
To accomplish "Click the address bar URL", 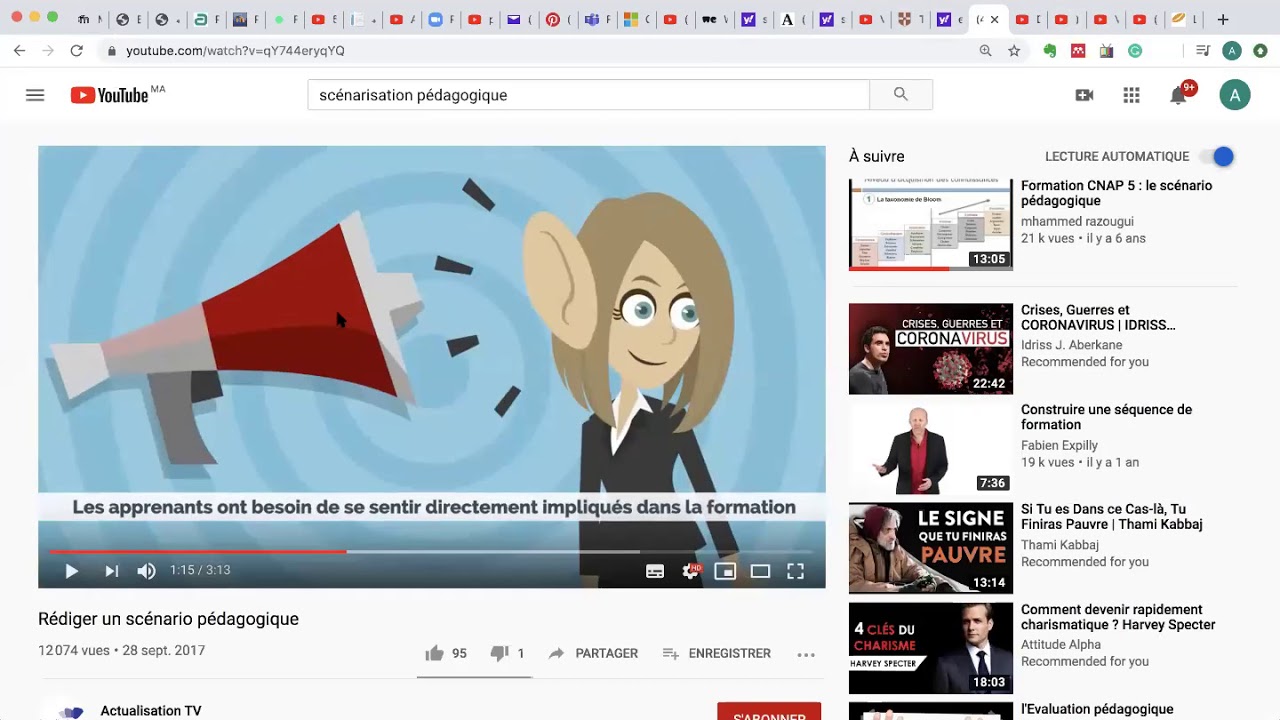I will coord(235,50).
